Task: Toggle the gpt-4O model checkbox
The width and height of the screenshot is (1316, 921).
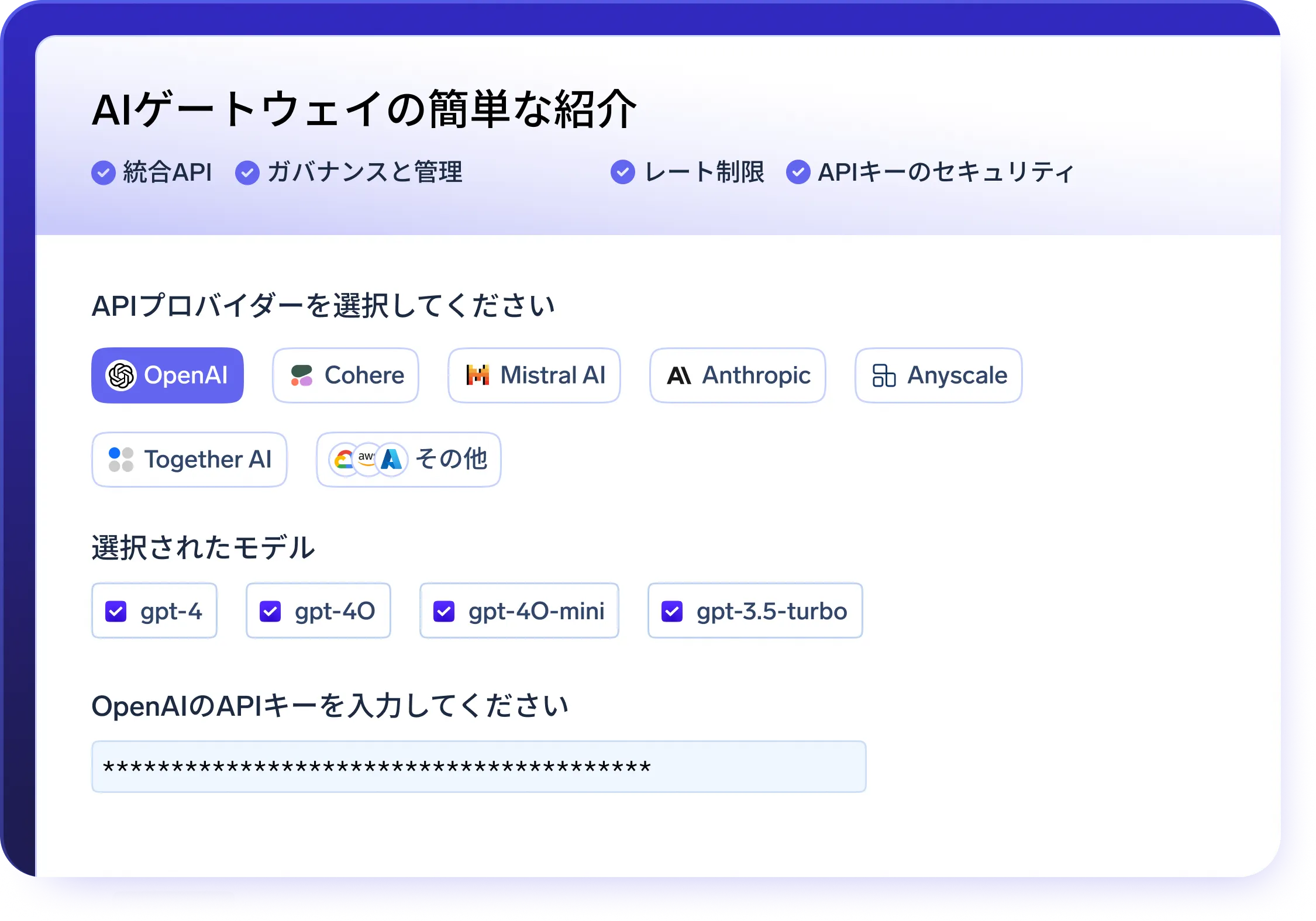Action: point(270,612)
